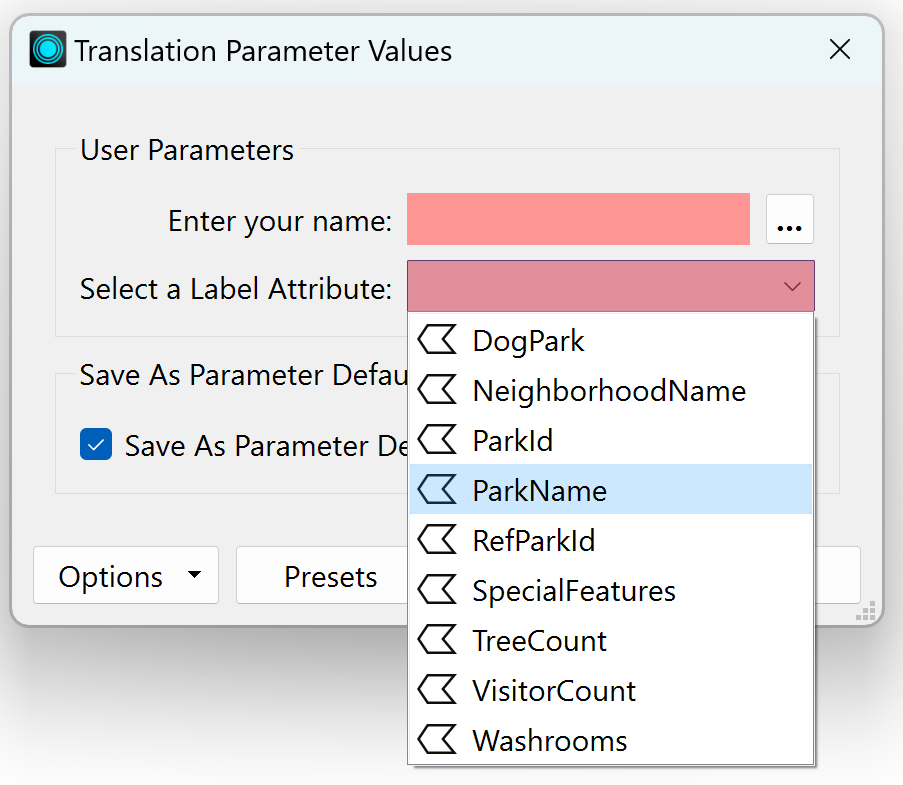903x785 pixels.
Task: Click the attribute icon beside DogPark
Action: coord(437,339)
